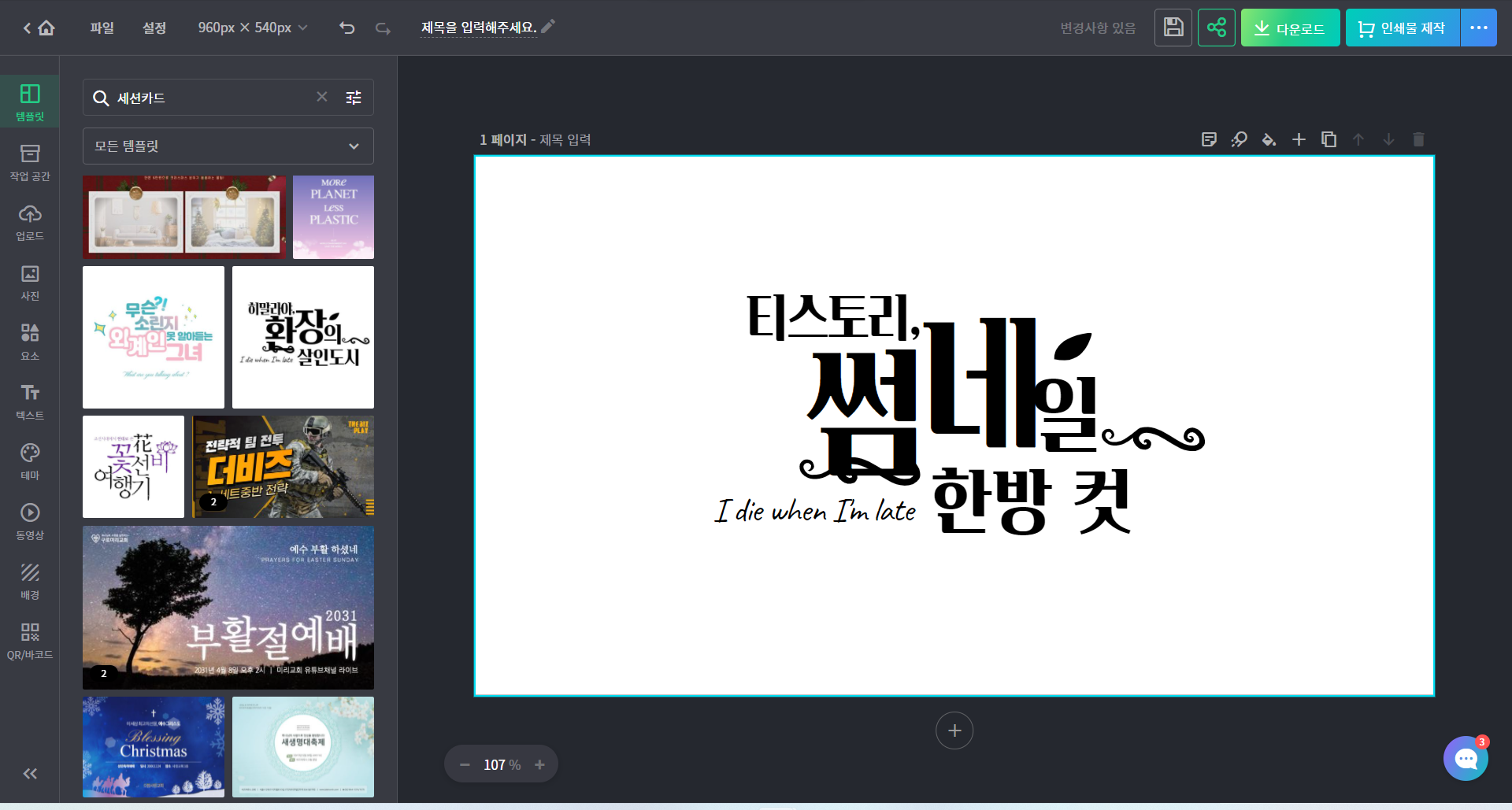
Task: Edit the document title field
Action: pyautogui.click(x=479, y=28)
